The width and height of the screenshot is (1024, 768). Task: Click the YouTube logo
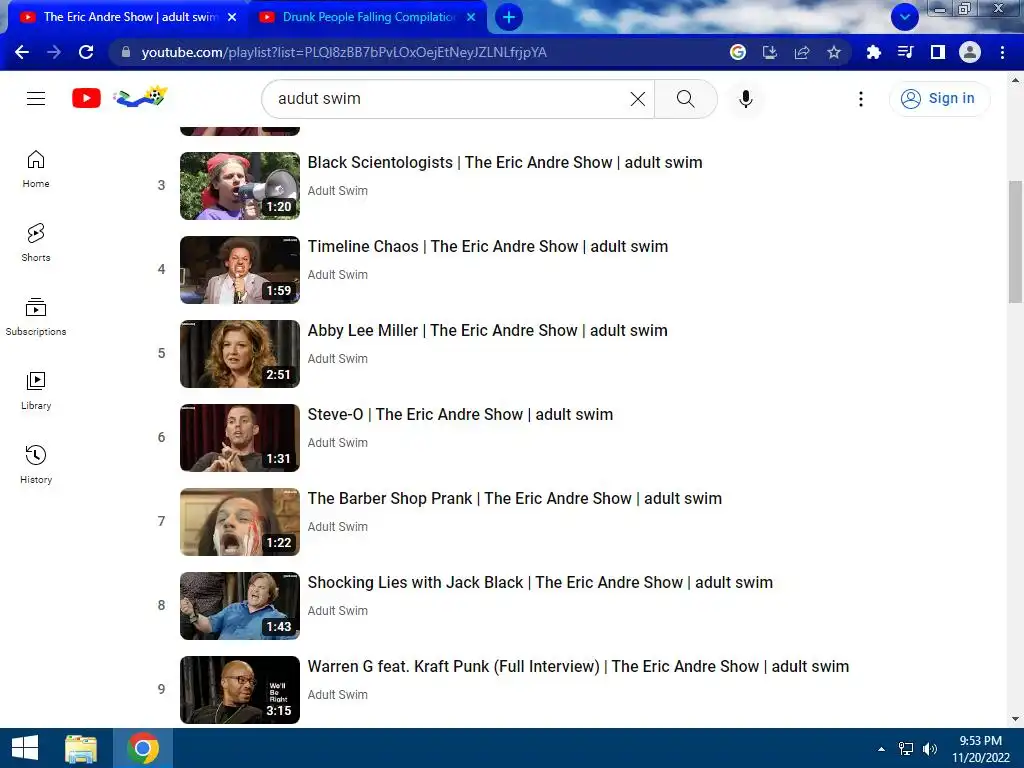[86, 99]
